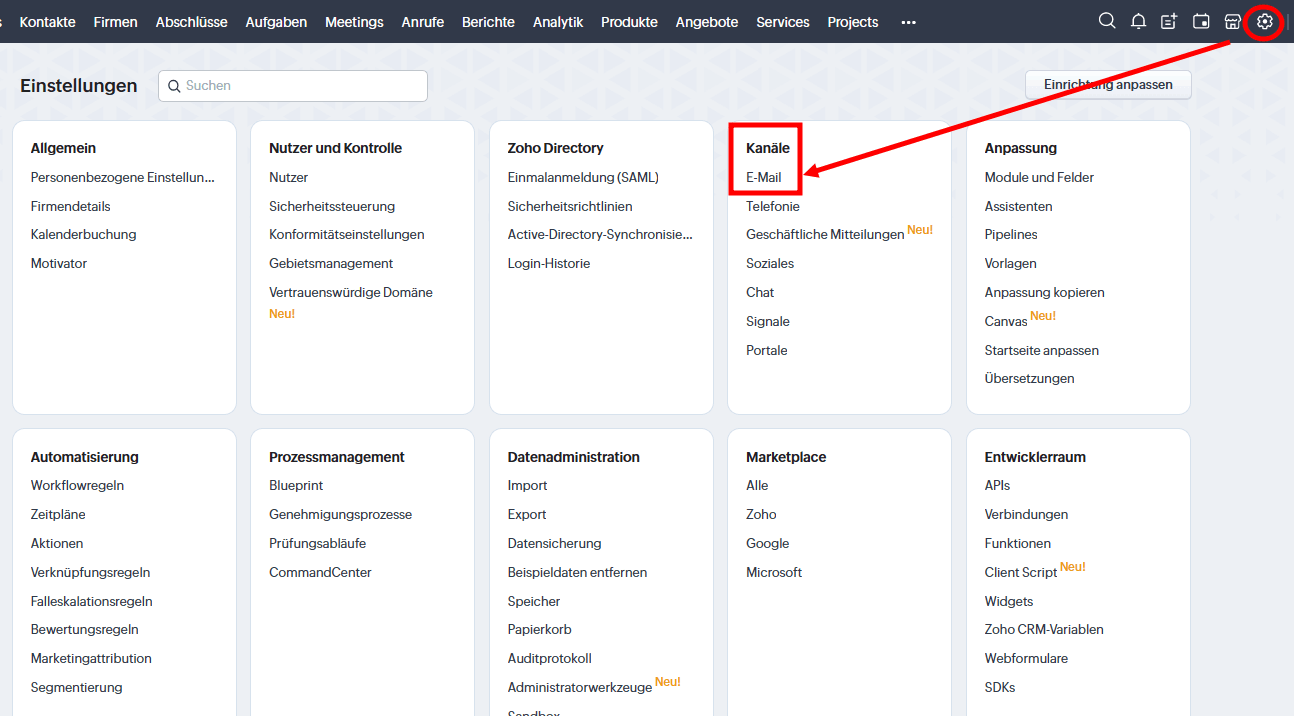Open the Berichte tab

[x=488, y=22]
